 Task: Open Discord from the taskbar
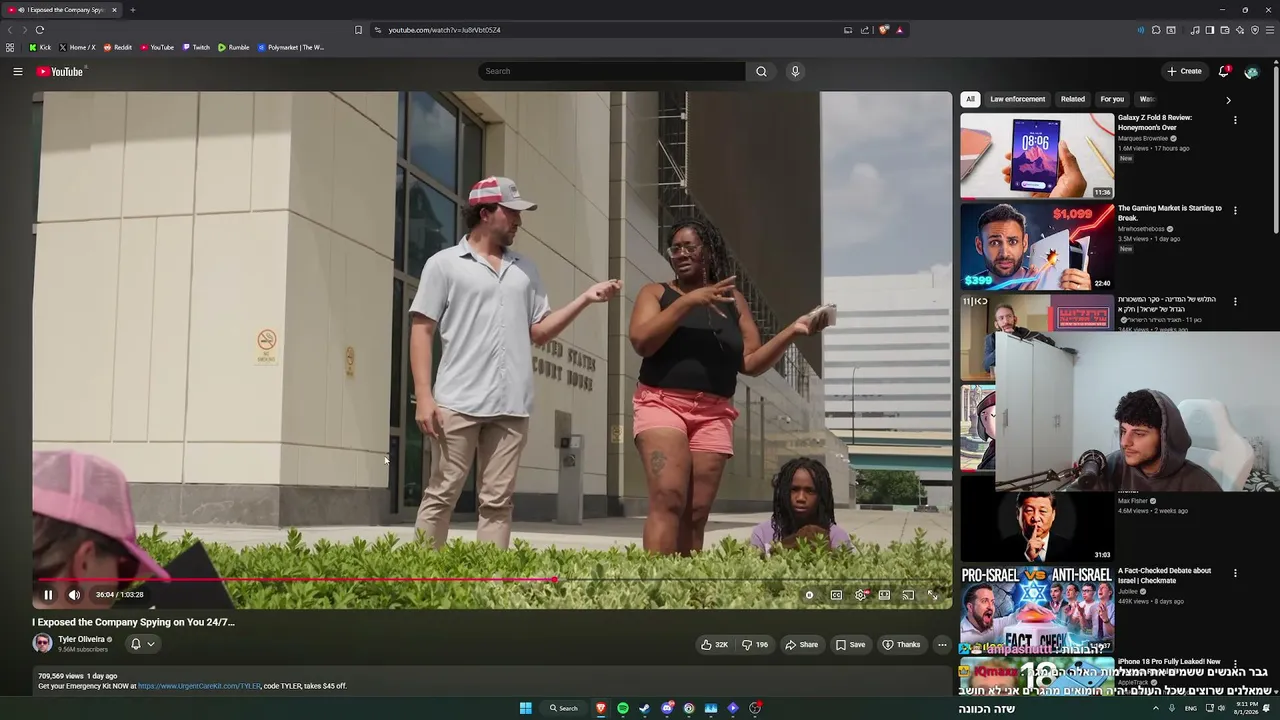coord(667,708)
